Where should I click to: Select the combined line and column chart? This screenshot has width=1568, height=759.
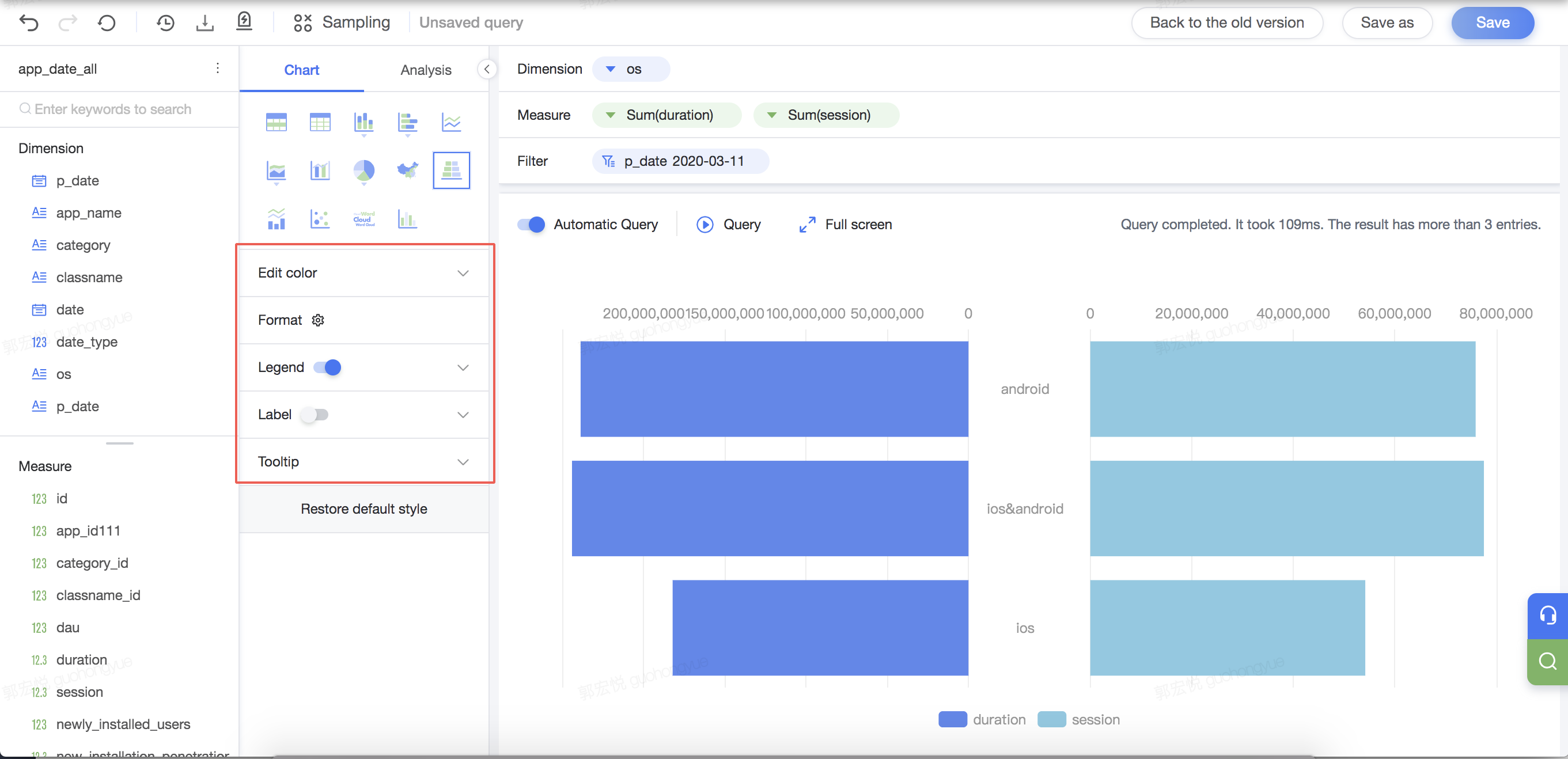pyautogui.click(x=277, y=218)
